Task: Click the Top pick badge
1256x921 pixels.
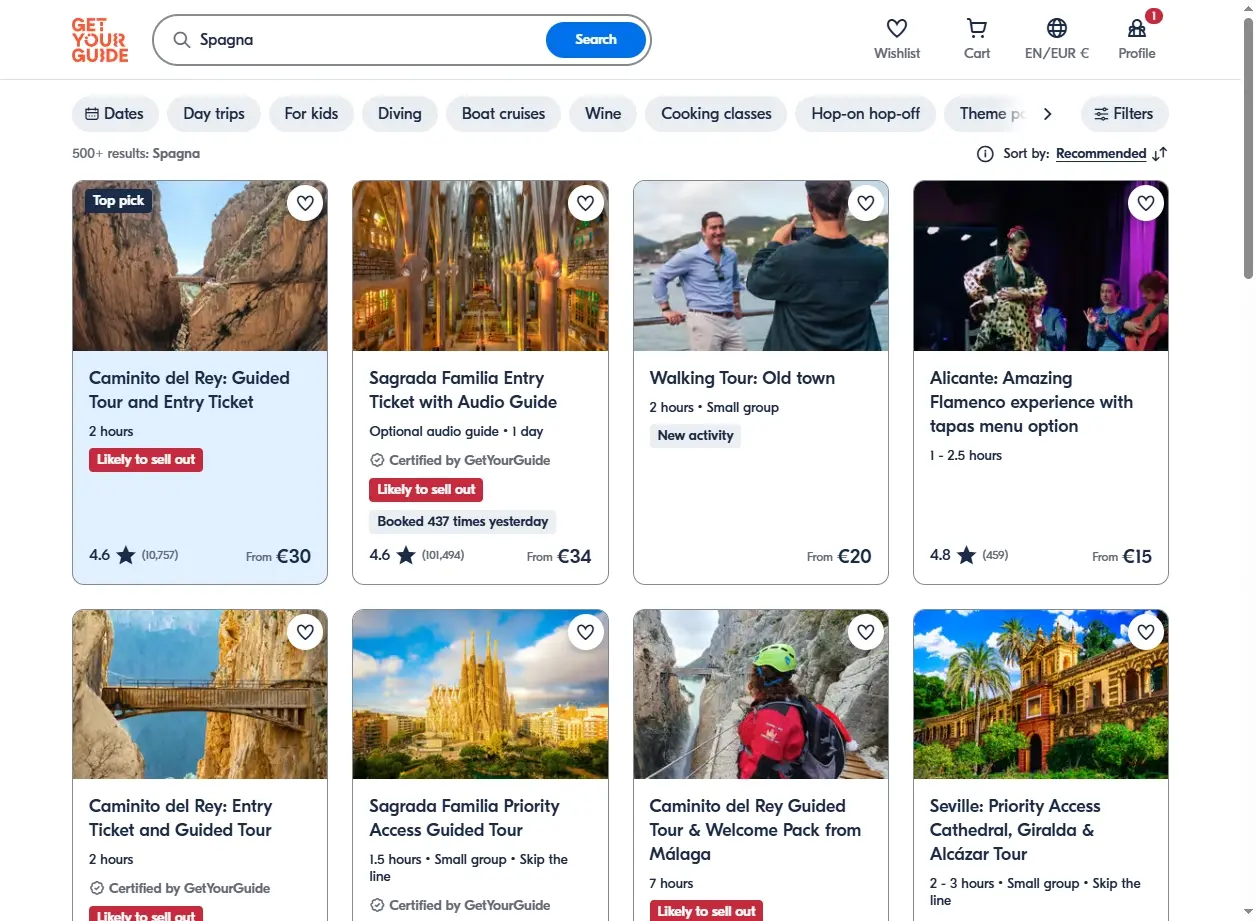Action: 118,201
